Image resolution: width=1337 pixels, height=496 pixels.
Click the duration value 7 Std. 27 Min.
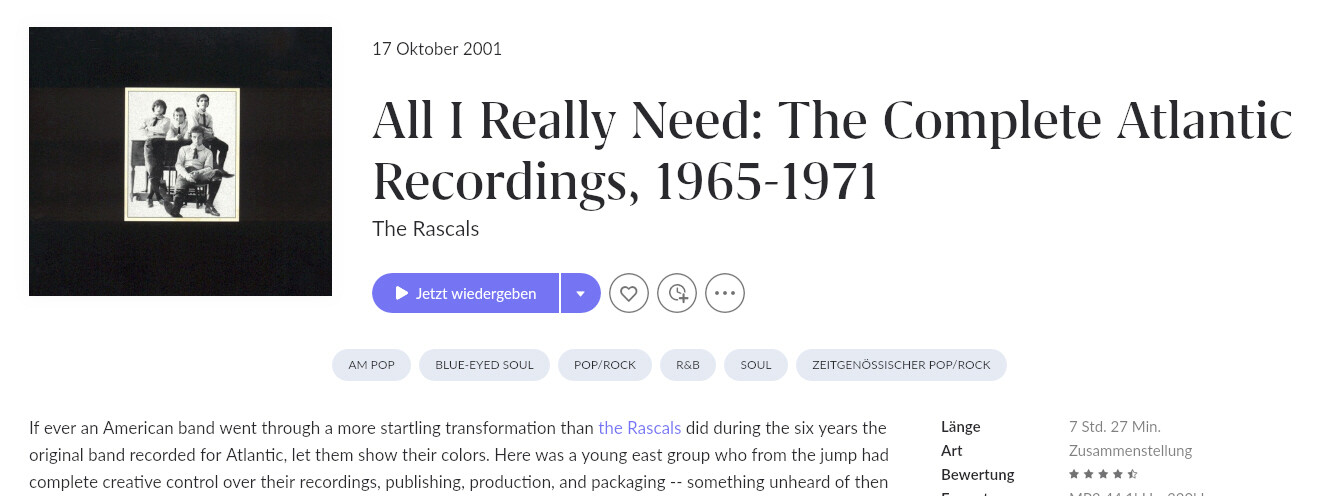pyautogui.click(x=1114, y=427)
